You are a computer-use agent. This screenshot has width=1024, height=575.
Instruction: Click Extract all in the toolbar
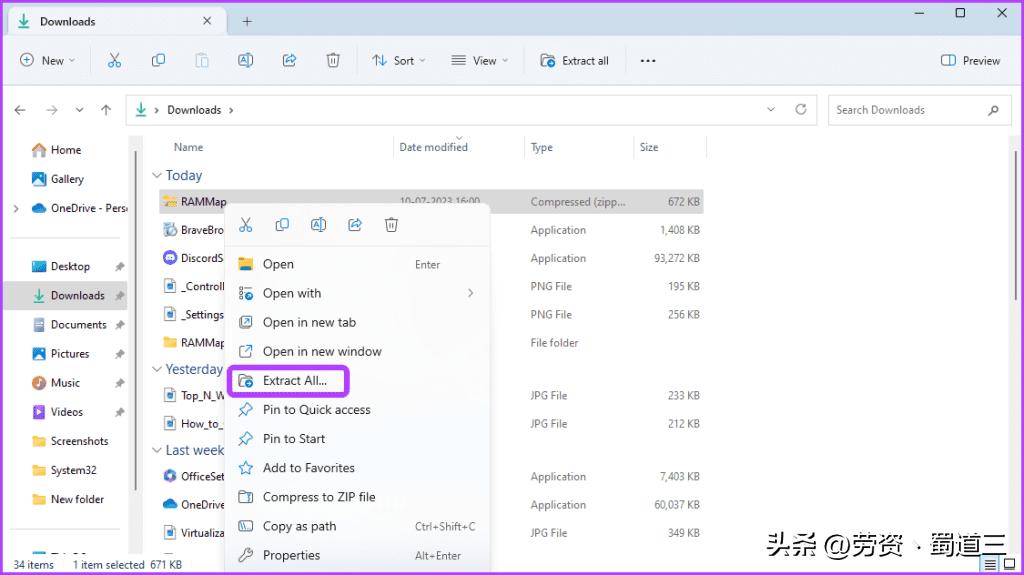click(x=575, y=61)
